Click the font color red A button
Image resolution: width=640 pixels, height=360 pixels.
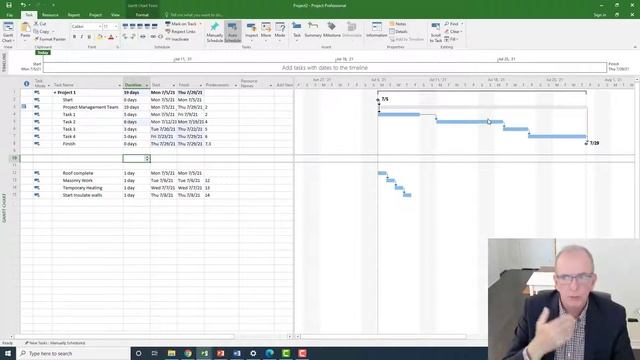(111, 37)
